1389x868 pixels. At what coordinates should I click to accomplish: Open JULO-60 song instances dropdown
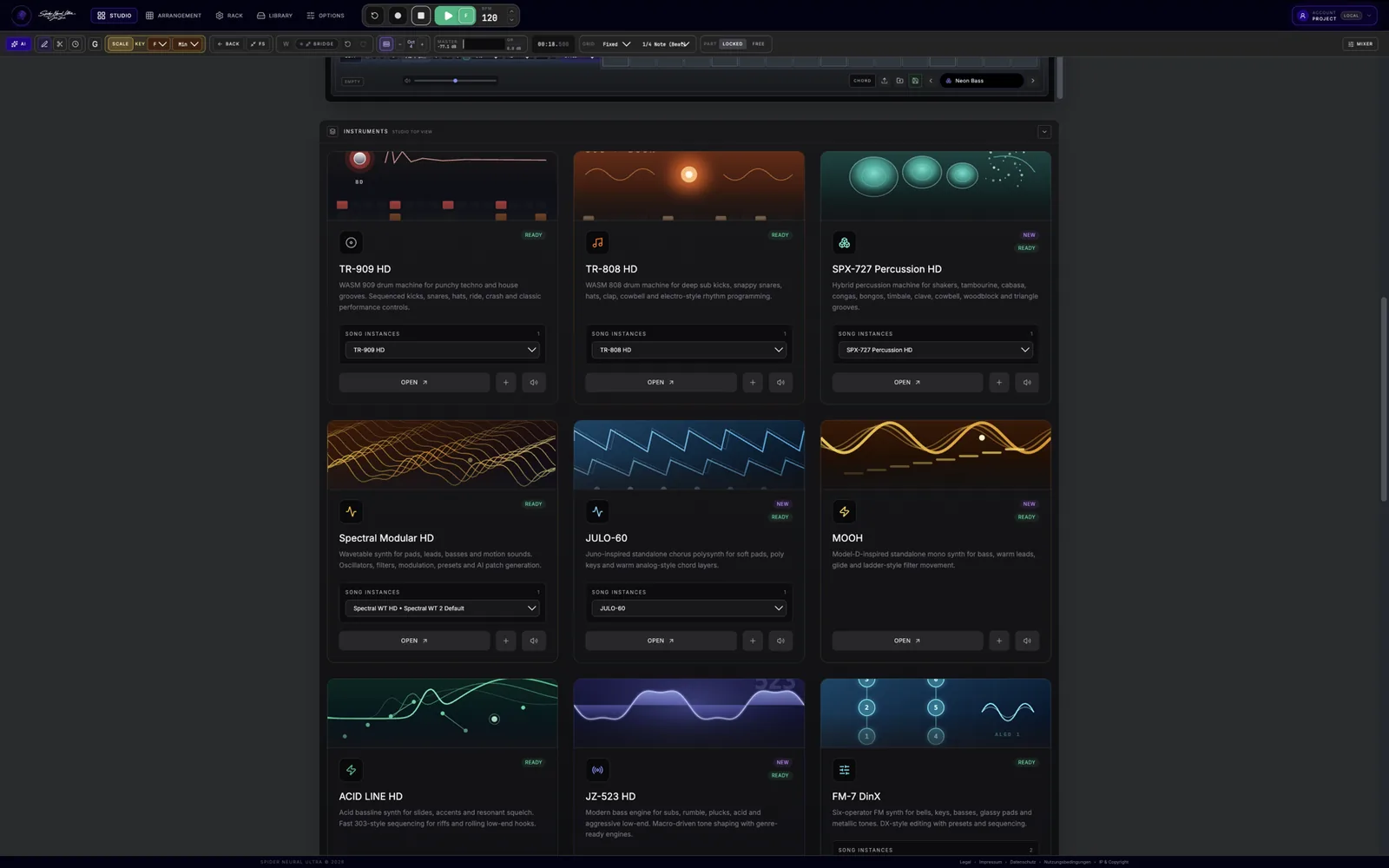pyautogui.click(x=689, y=608)
